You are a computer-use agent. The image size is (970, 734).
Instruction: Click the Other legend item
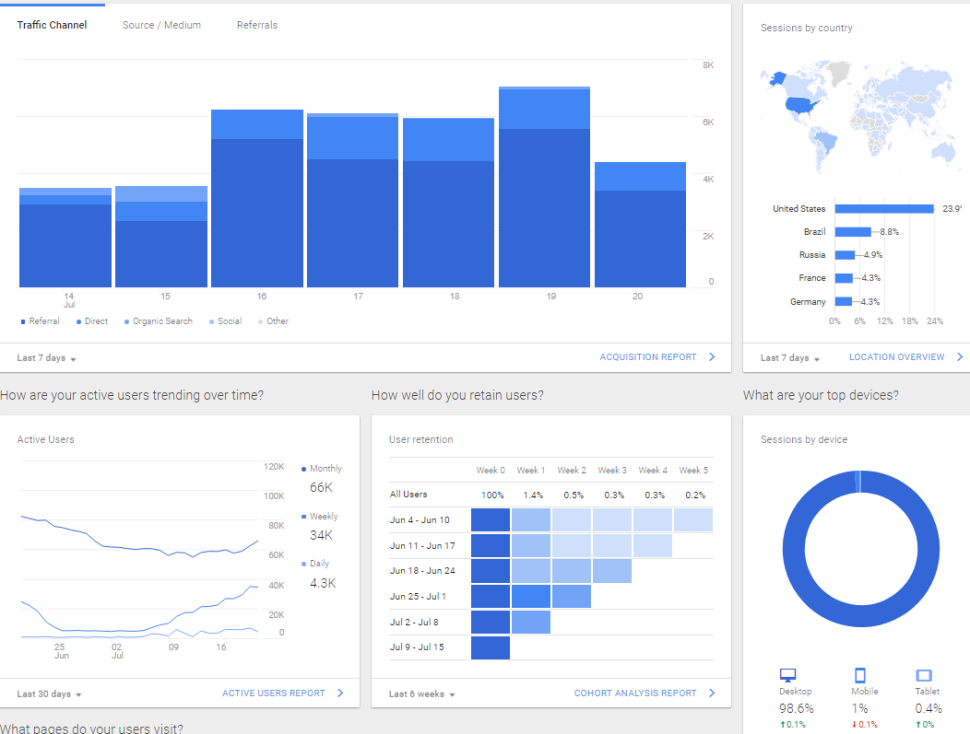tap(273, 322)
